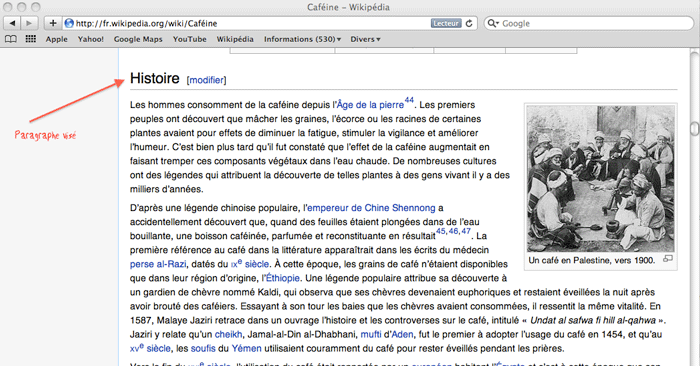The width and height of the screenshot is (700, 366).
Task: Open the IXe siècle link
Action: pos(250,264)
